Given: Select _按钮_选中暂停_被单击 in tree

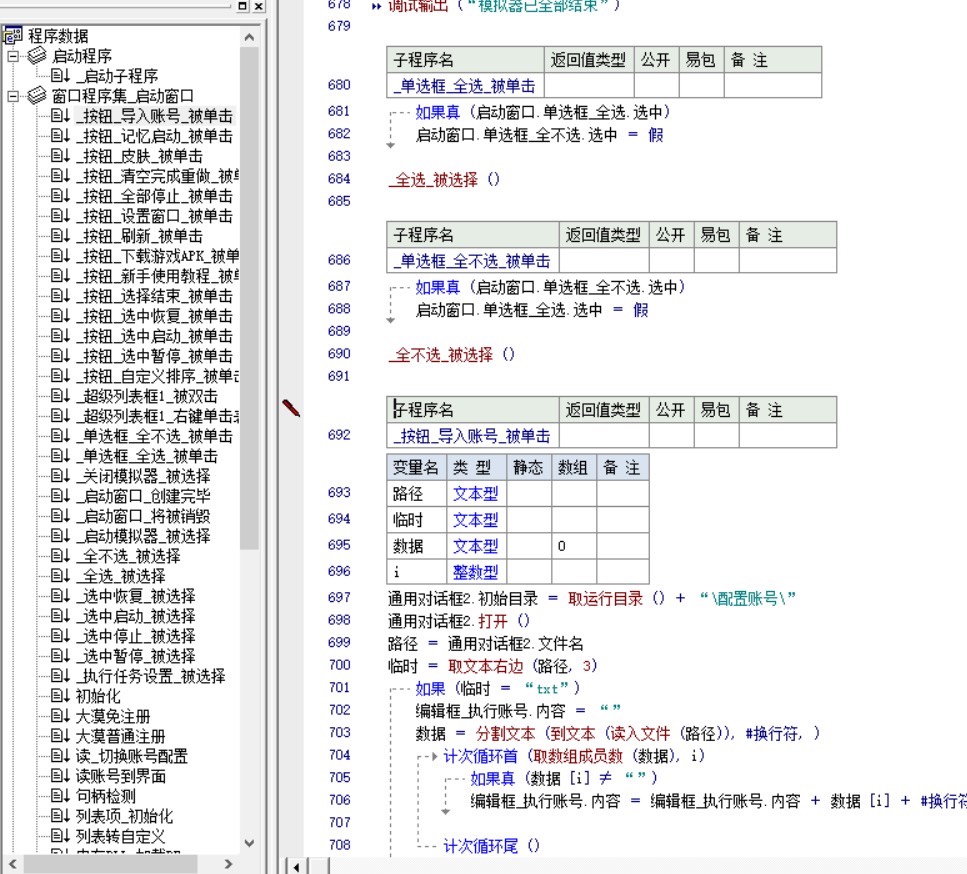Looking at the screenshot, I should (x=154, y=356).
